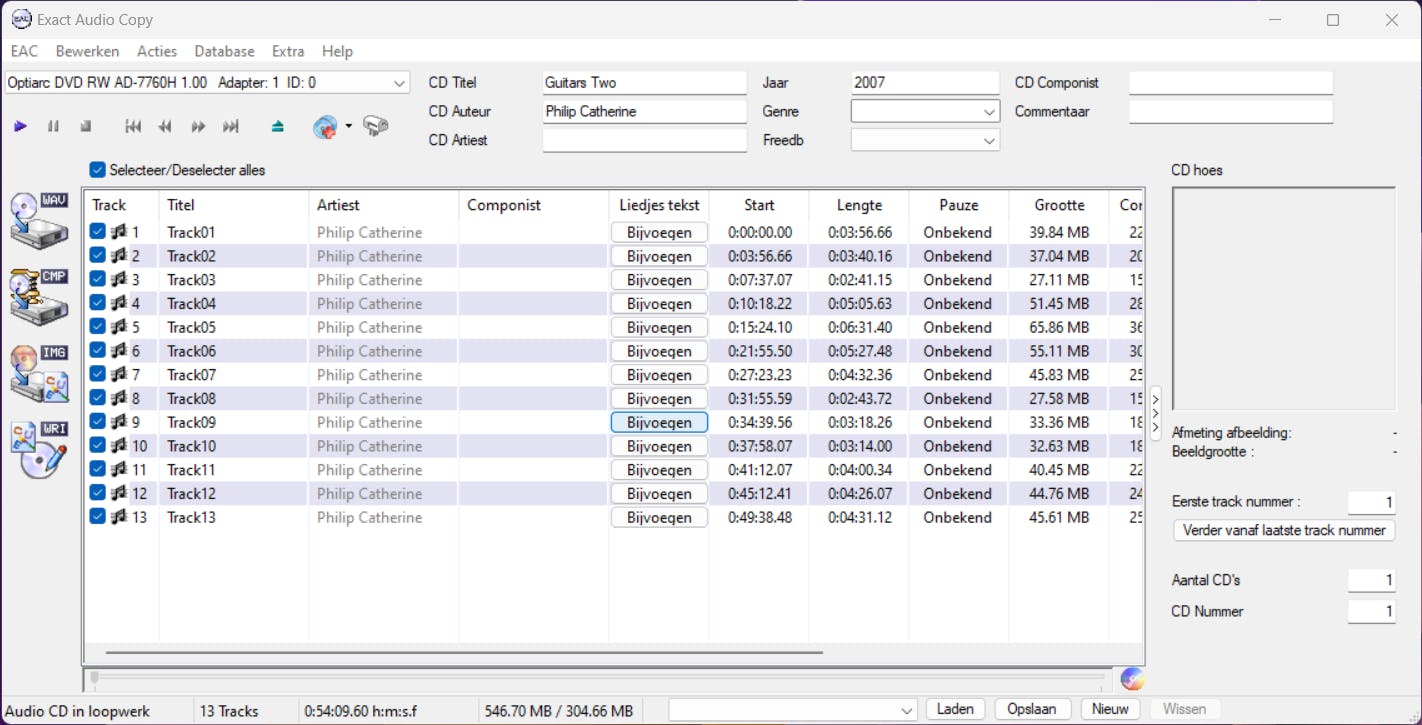Uncheck the checkbox for track 10
The image size is (1422, 725).
[97, 445]
